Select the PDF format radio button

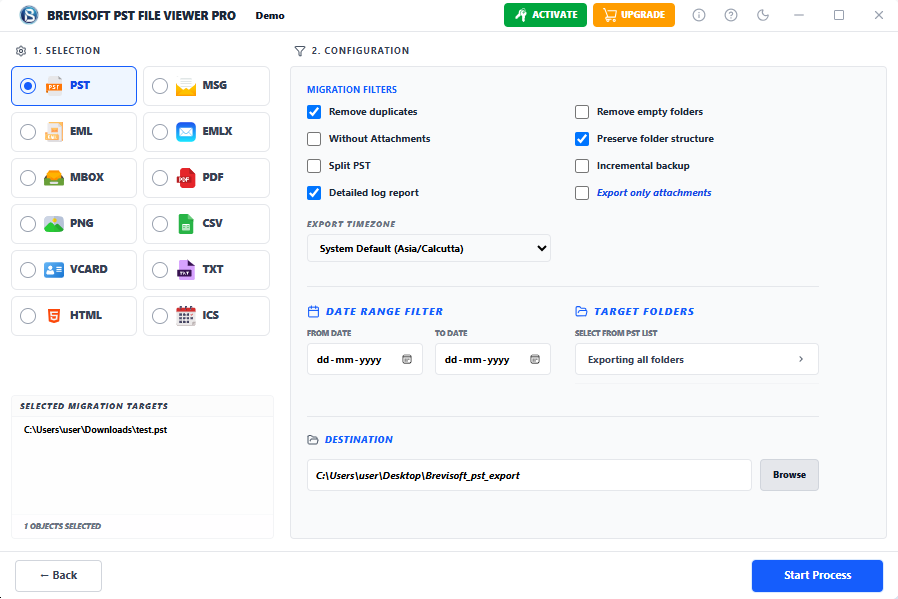(x=160, y=178)
